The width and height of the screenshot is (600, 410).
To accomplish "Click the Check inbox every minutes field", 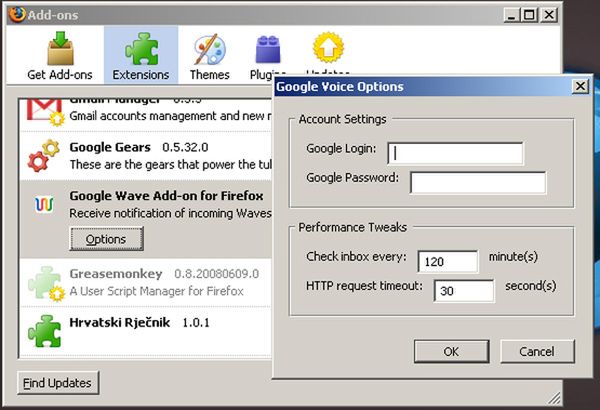I will click(x=448, y=261).
